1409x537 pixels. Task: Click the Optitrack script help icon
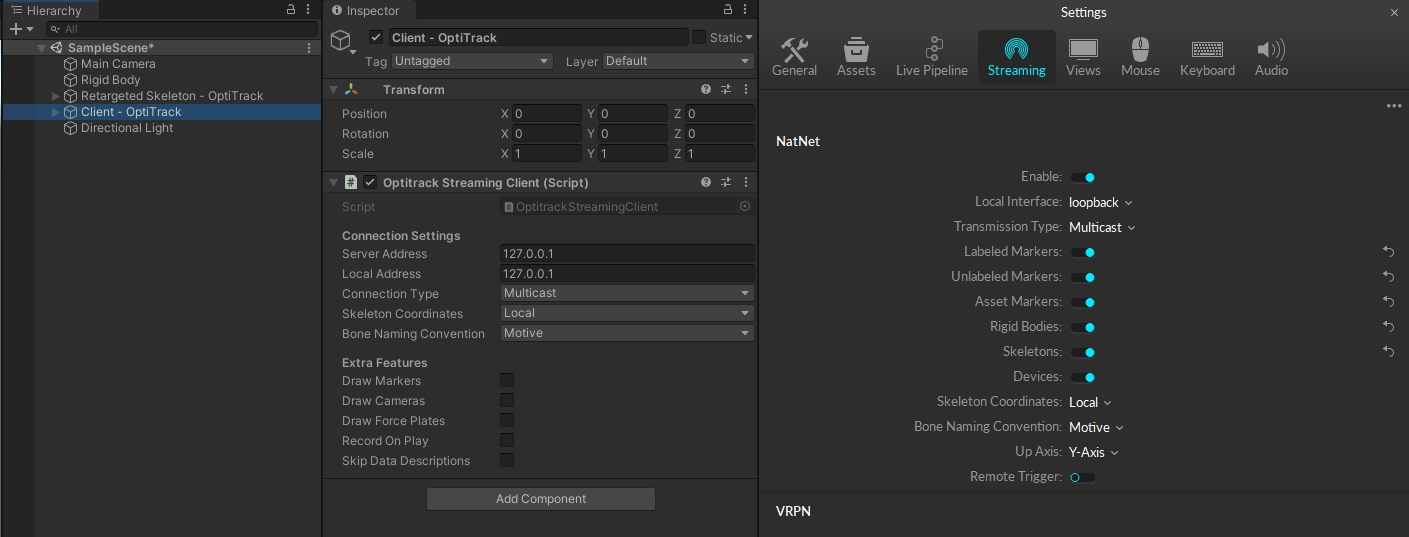[x=706, y=183]
